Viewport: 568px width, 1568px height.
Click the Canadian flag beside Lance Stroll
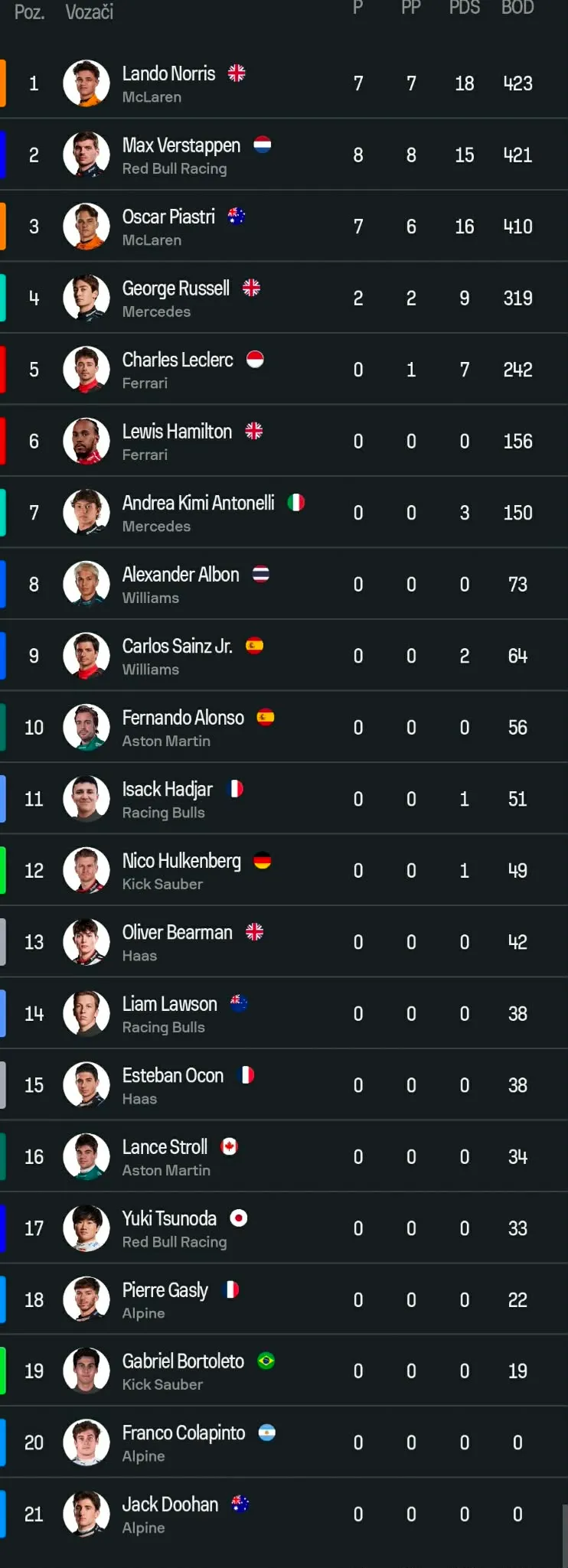pyautogui.click(x=230, y=1146)
